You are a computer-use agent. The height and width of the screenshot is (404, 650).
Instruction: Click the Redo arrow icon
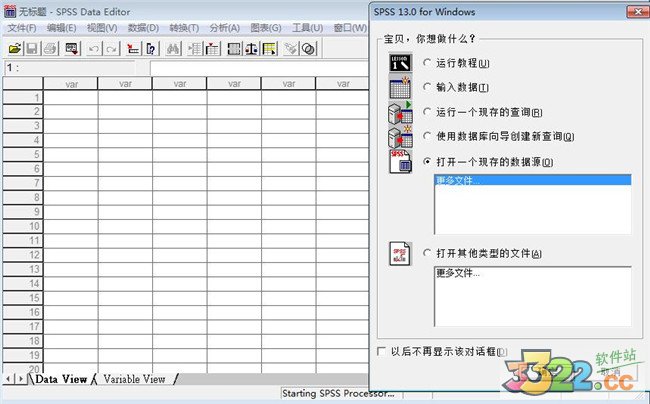(x=112, y=49)
